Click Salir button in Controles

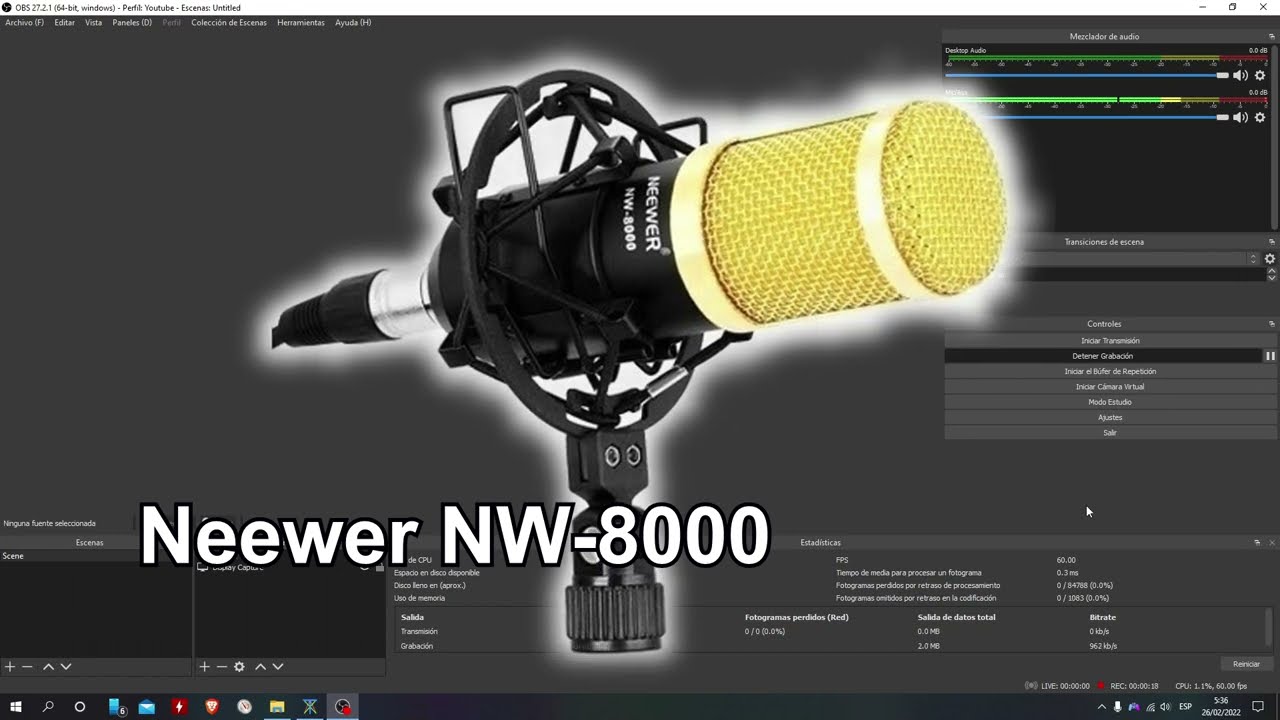point(1110,433)
